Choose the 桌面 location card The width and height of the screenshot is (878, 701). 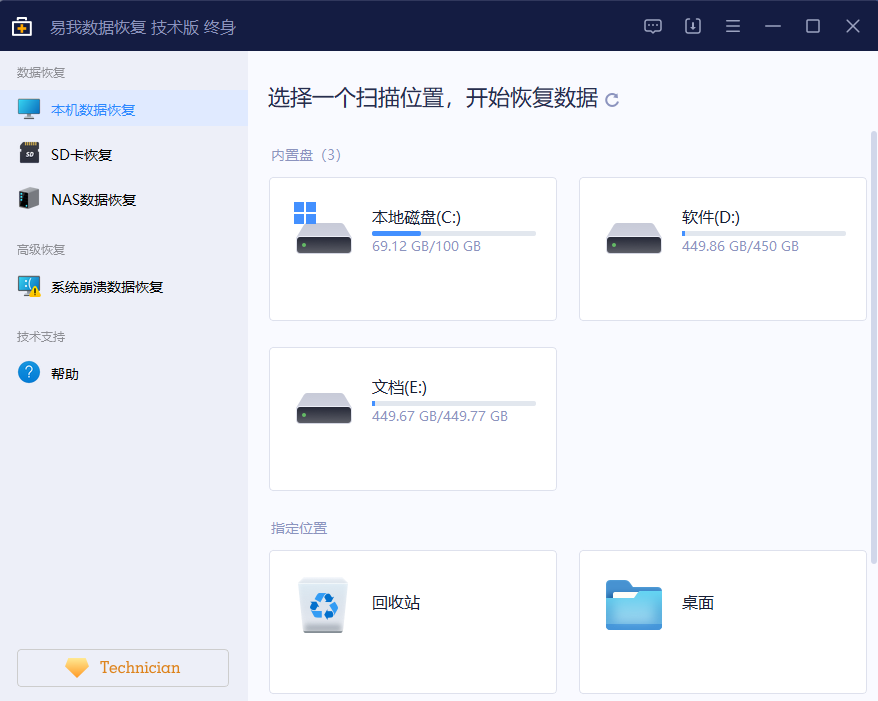722,621
